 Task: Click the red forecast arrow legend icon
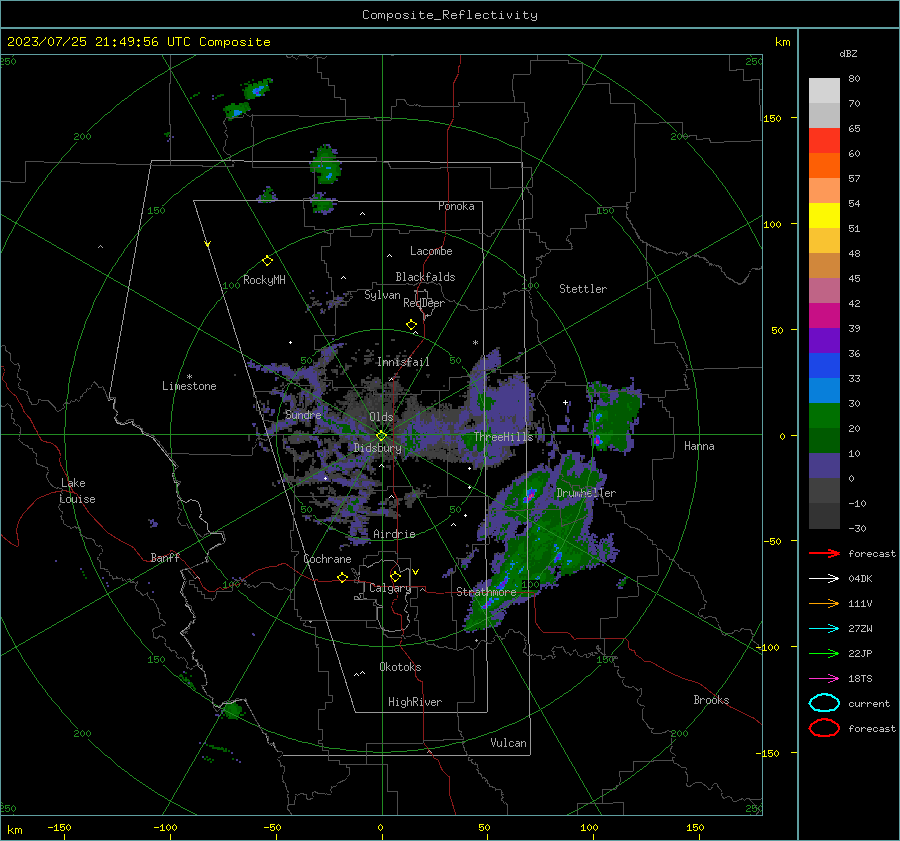click(x=824, y=553)
